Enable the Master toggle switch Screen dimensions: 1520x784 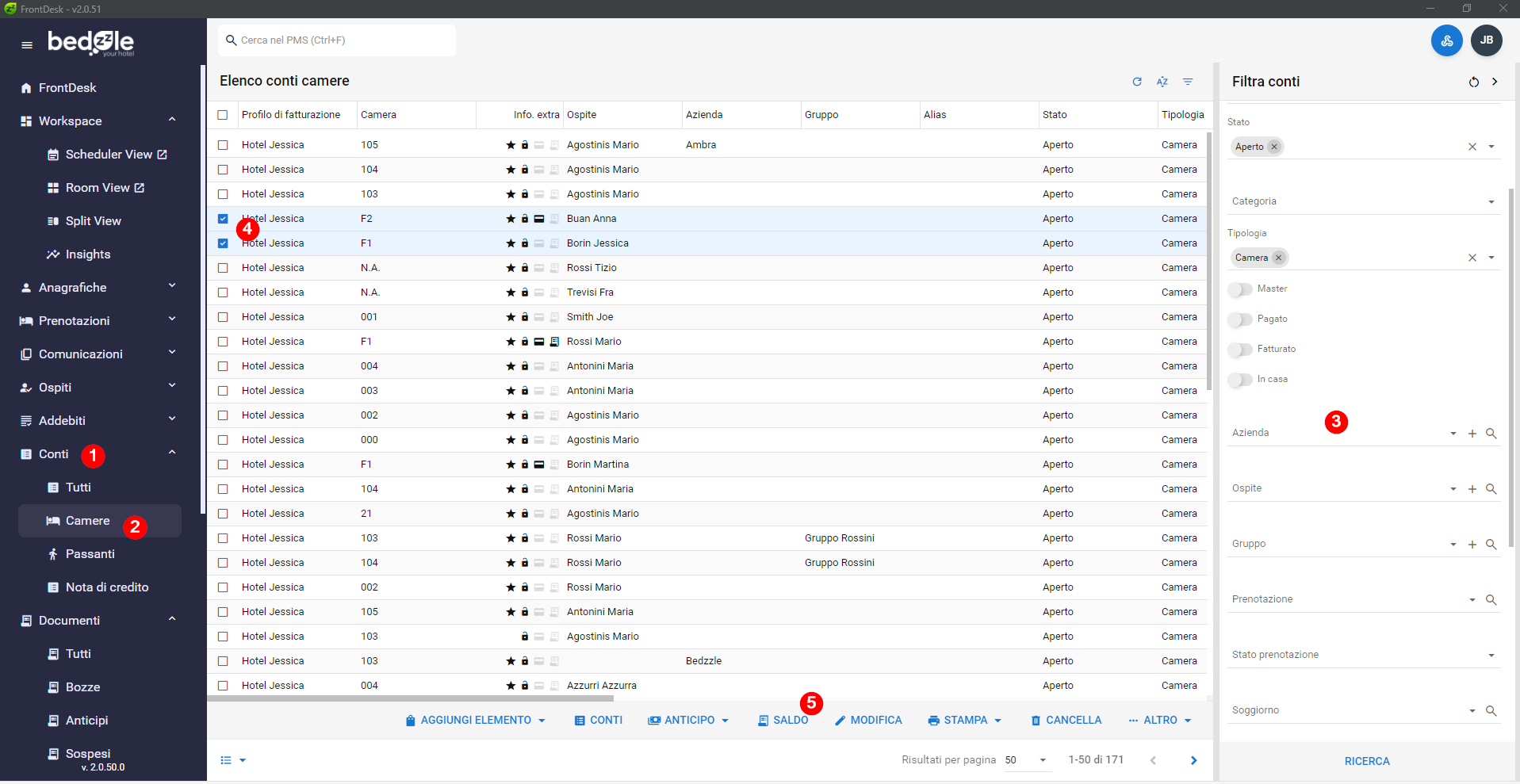[x=1240, y=289]
